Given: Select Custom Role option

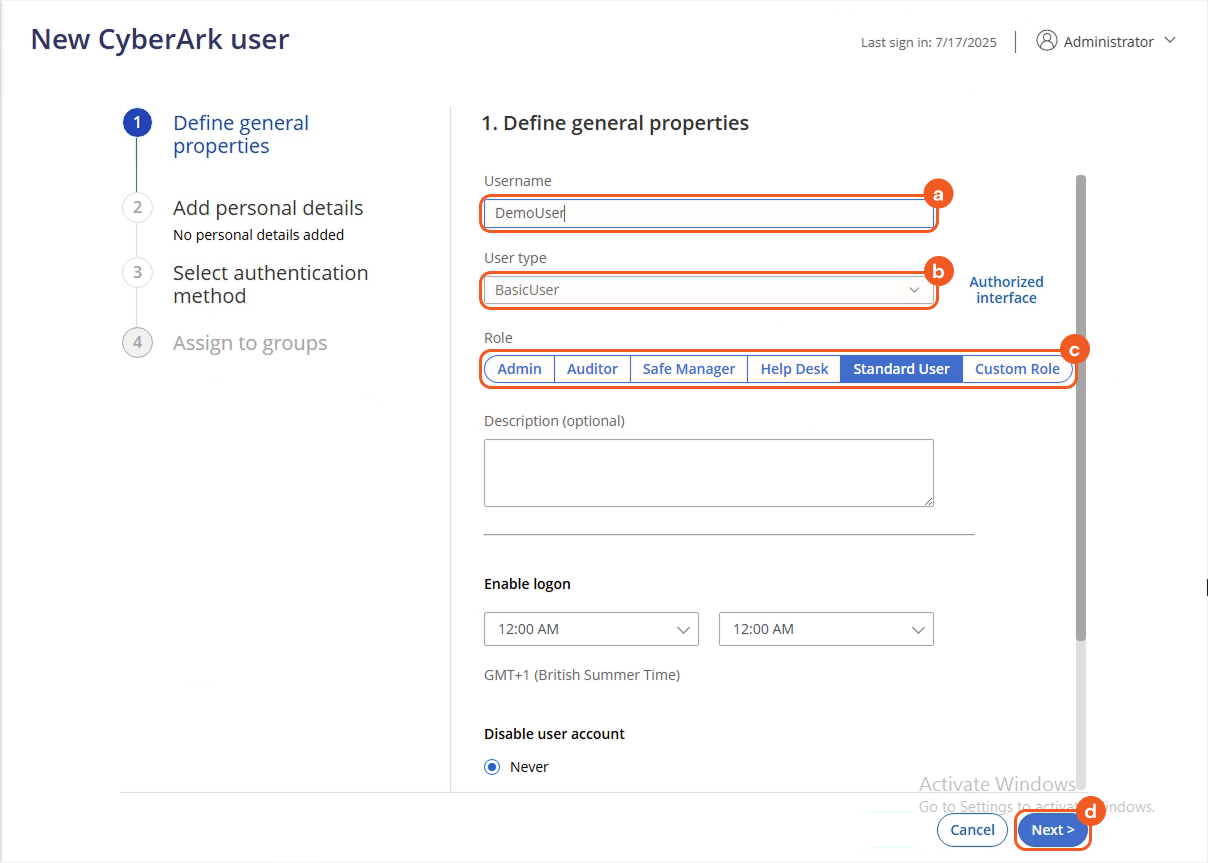Looking at the screenshot, I should (1017, 368).
